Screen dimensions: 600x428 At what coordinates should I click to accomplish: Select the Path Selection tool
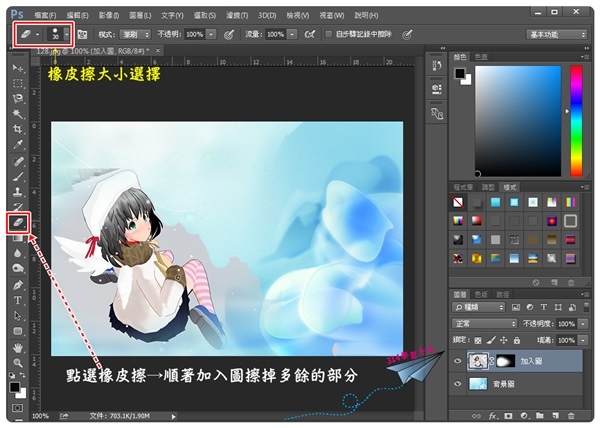[x=18, y=316]
